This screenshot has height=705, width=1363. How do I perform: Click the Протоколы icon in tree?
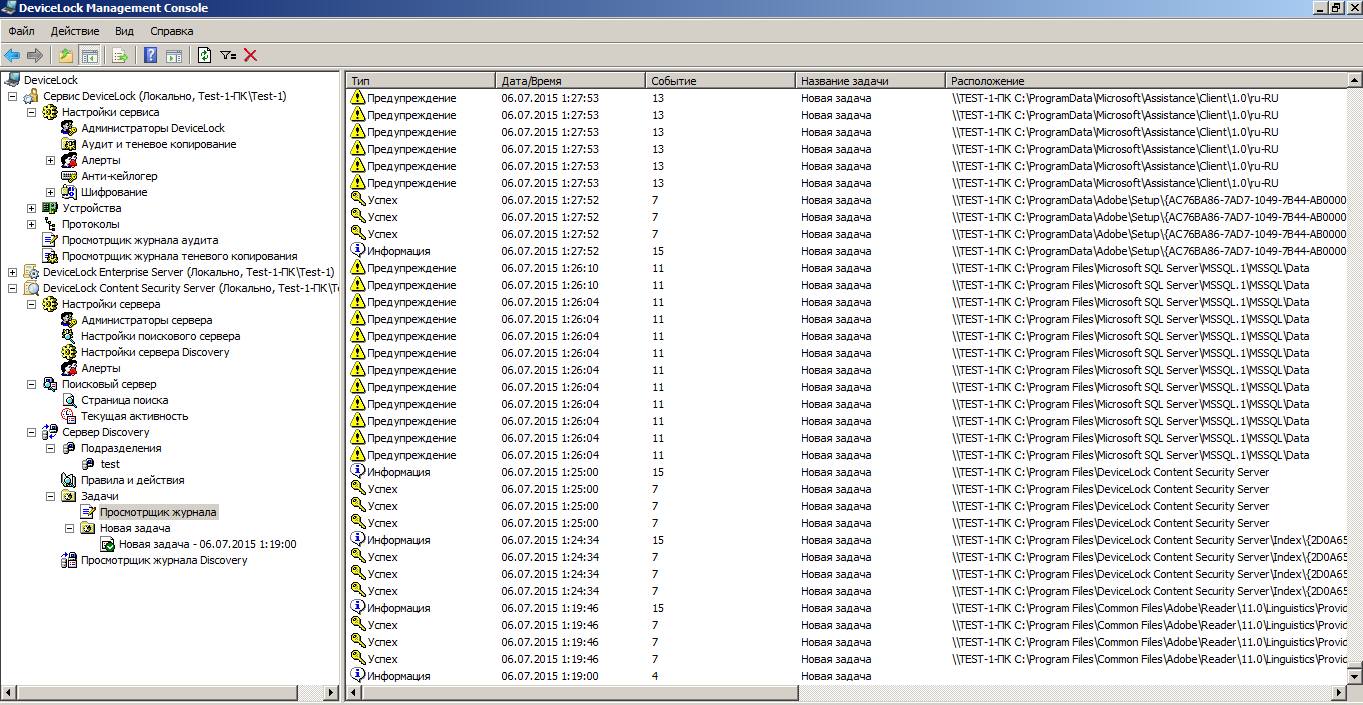[x=50, y=224]
